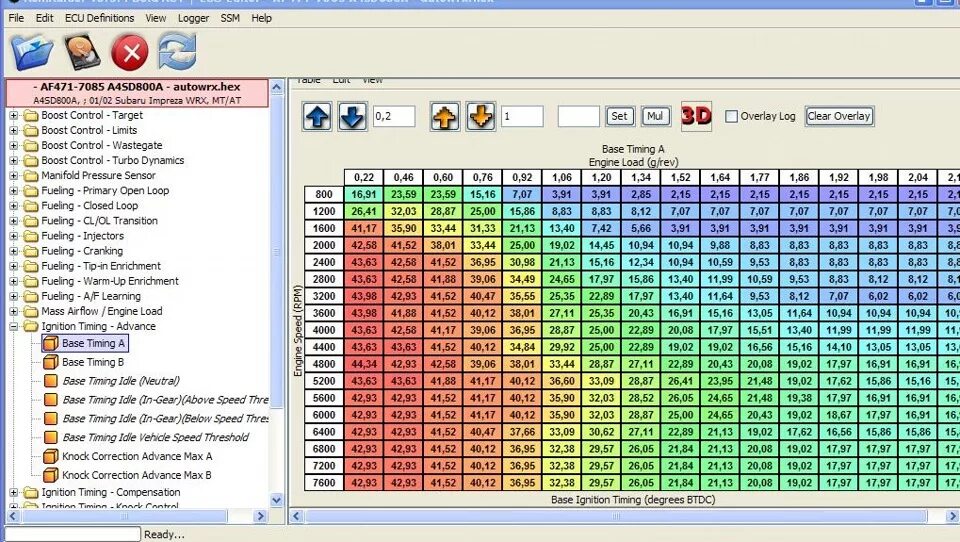Select the 1,20 engine load column header
The height and width of the screenshot is (542, 960).
pos(601,178)
